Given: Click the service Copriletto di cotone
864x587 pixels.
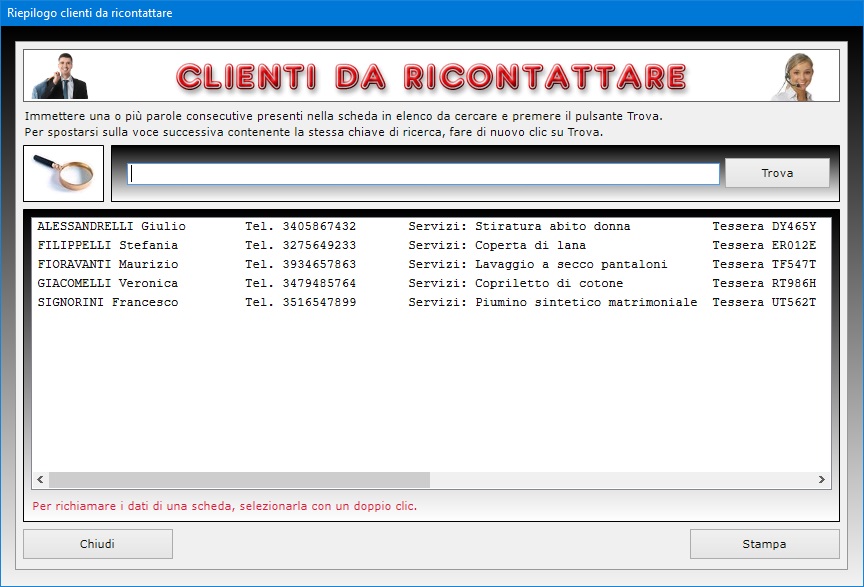Looking at the screenshot, I should click(x=549, y=283).
